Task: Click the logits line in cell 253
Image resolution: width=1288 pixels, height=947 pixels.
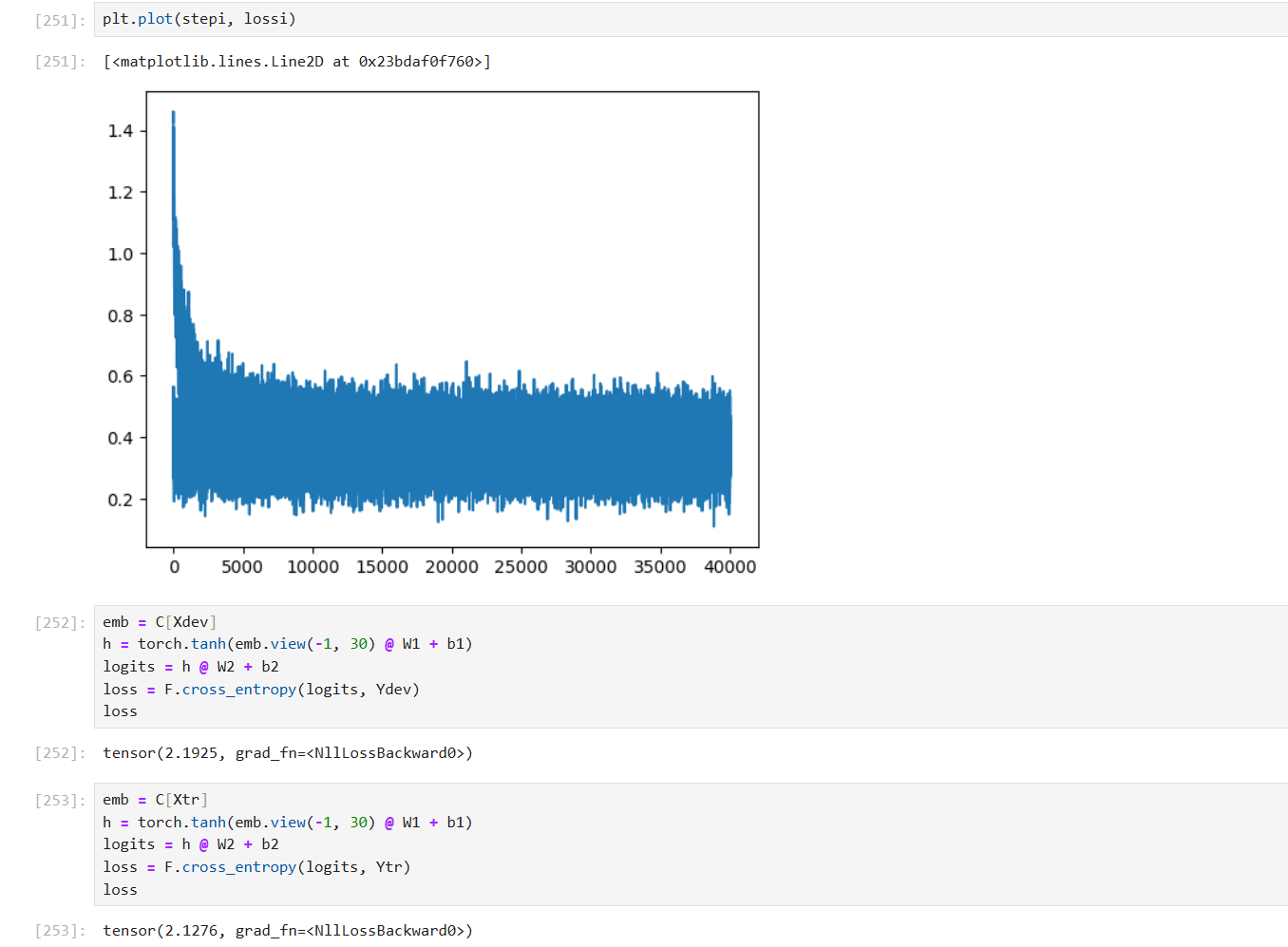Action: 191,844
